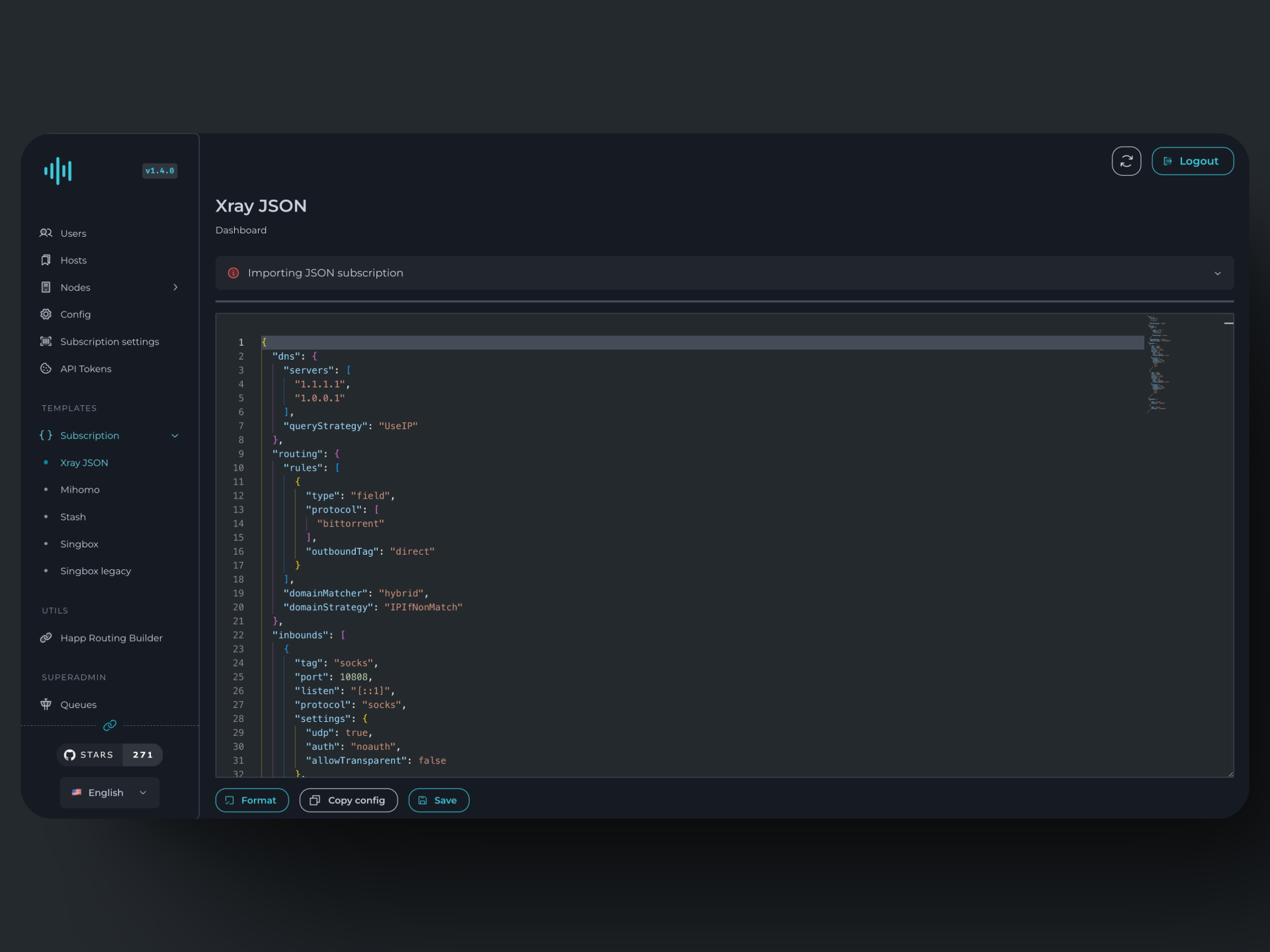Click the GitHub logo icon
1270x952 pixels.
click(x=69, y=754)
